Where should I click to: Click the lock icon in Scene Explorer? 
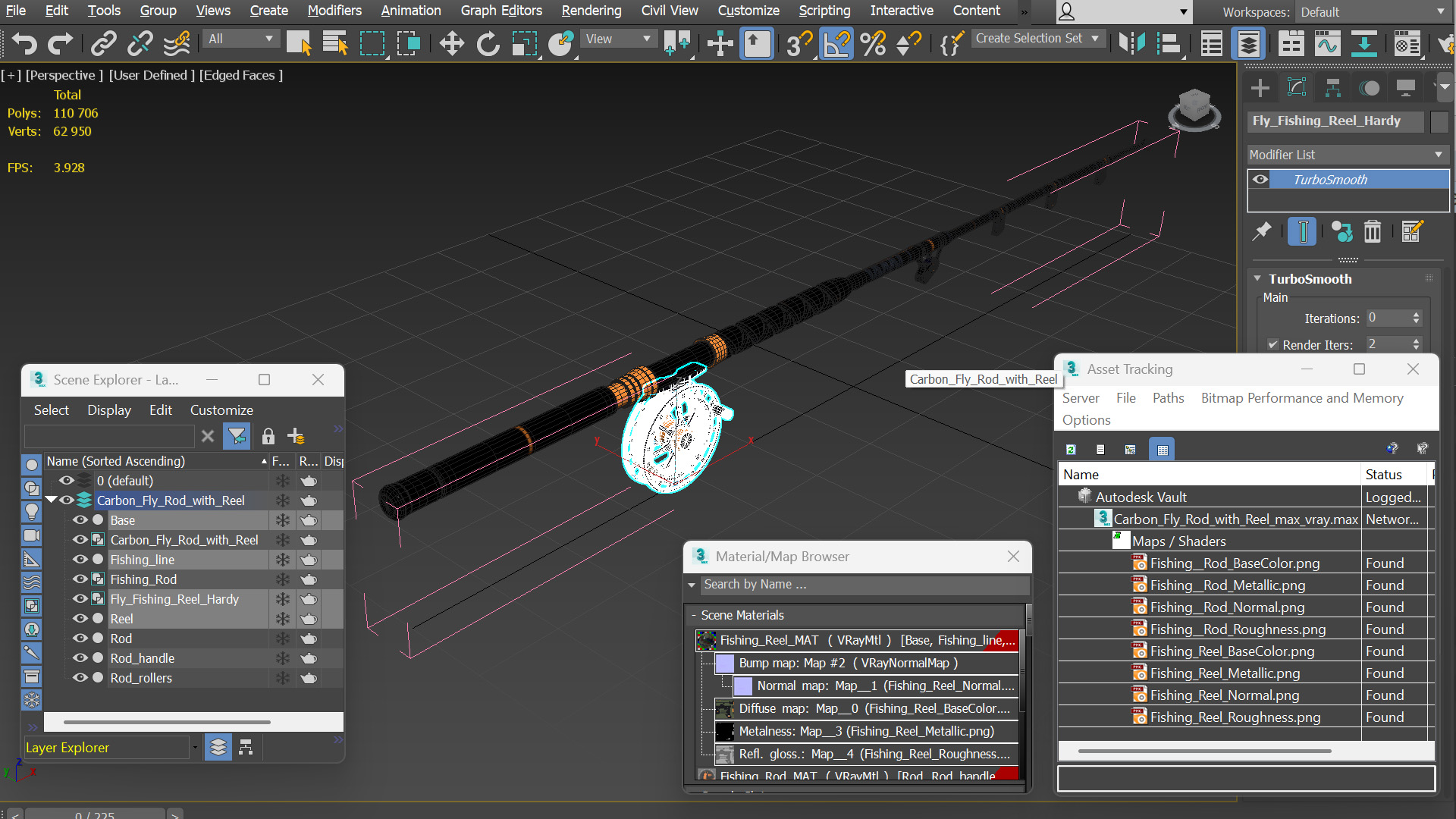point(268,436)
